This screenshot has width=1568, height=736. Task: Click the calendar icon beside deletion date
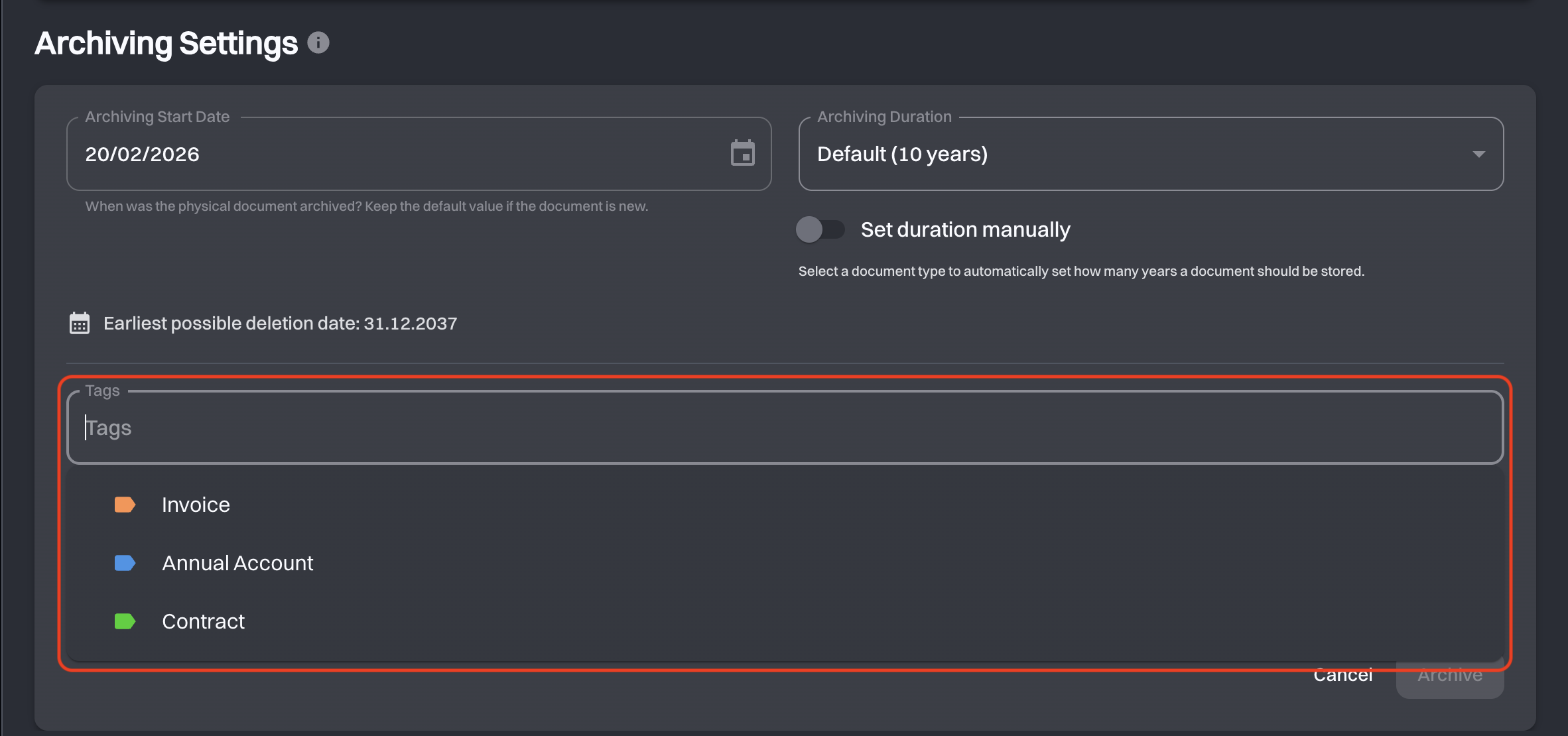(80, 324)
